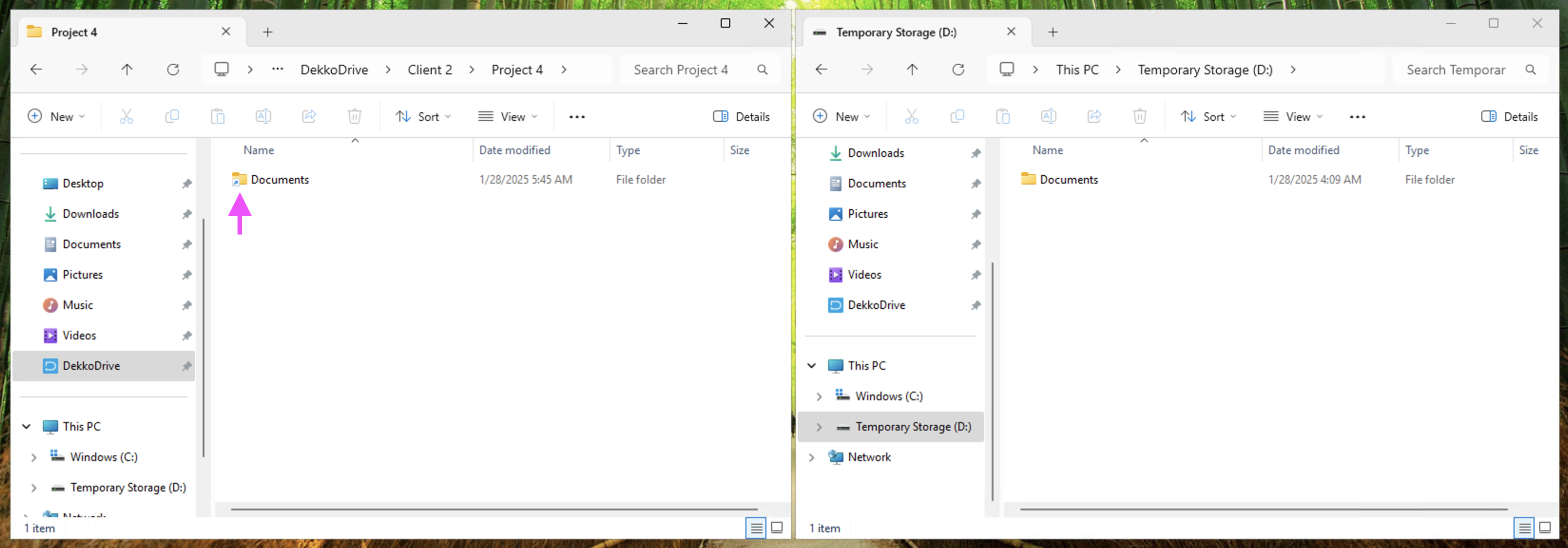Click Delete trash icon in Project 4 window

point(354,116)
